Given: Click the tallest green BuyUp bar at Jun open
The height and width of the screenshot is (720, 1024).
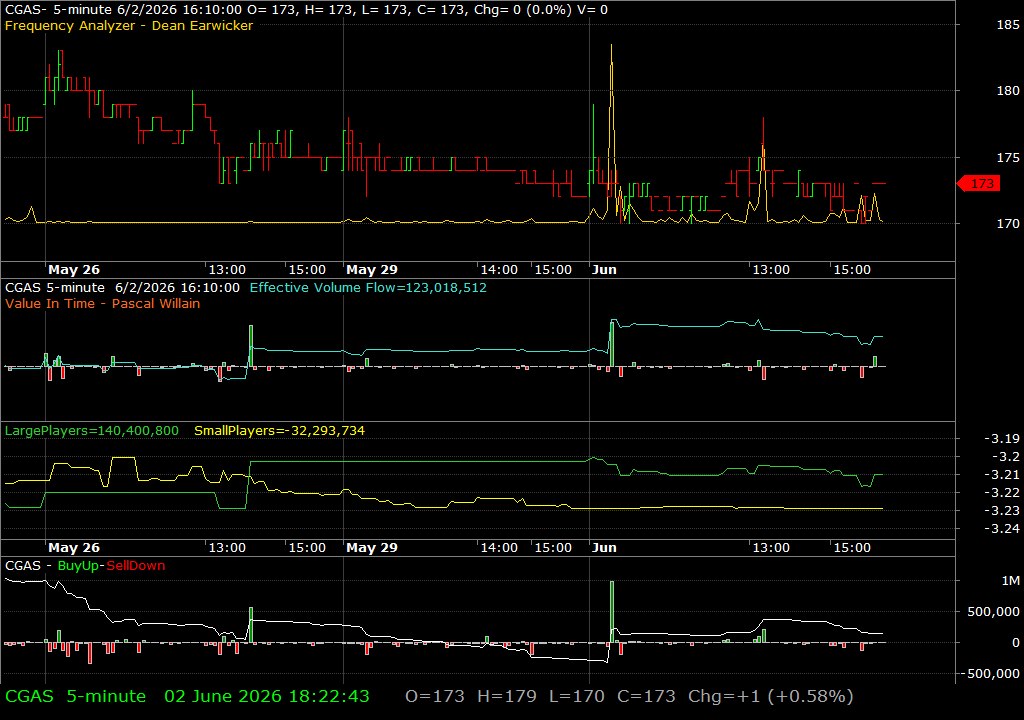Looking at the screenshot, I should 612,612.
